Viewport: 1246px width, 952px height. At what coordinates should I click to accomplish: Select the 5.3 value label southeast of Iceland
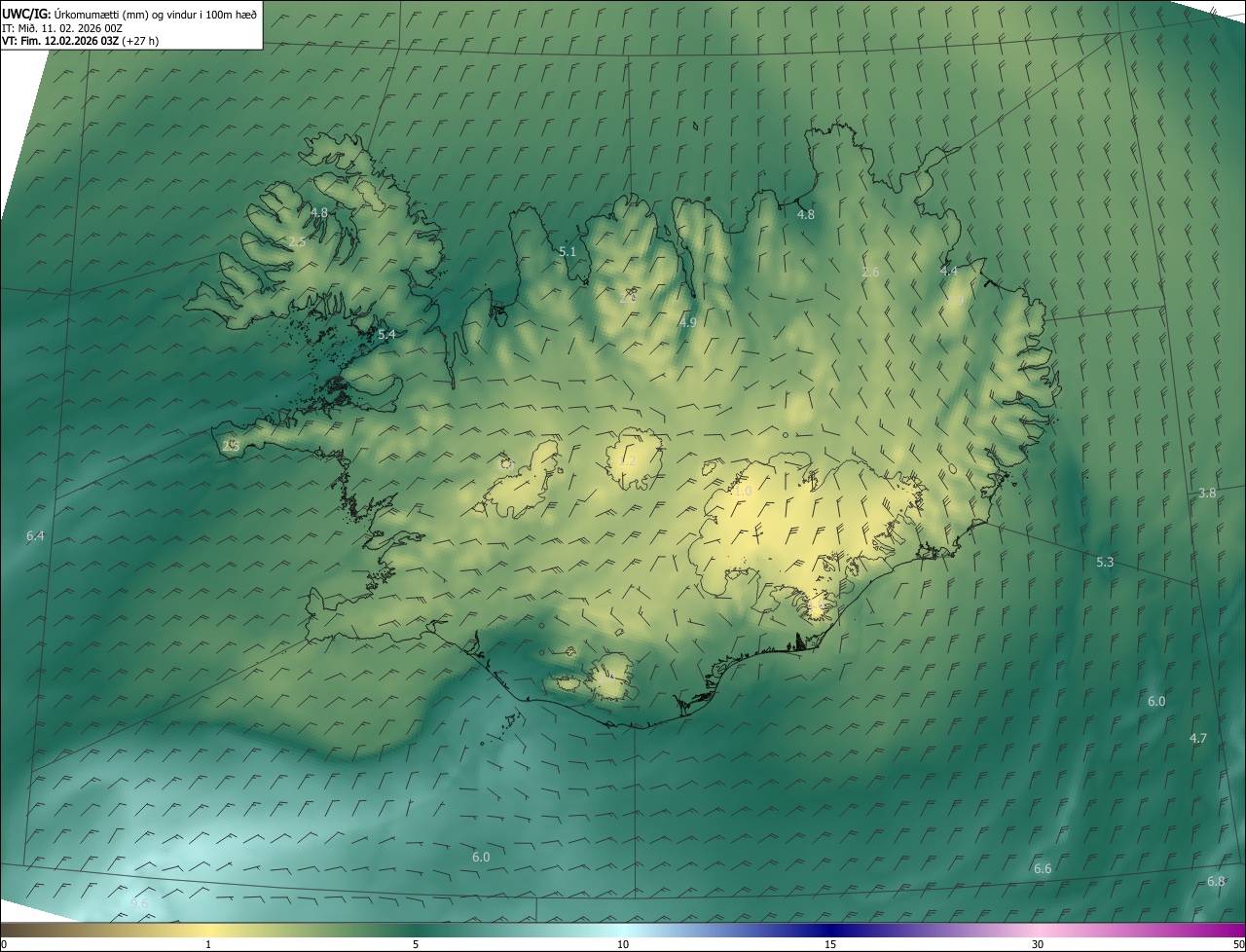tap(1105, 563)
